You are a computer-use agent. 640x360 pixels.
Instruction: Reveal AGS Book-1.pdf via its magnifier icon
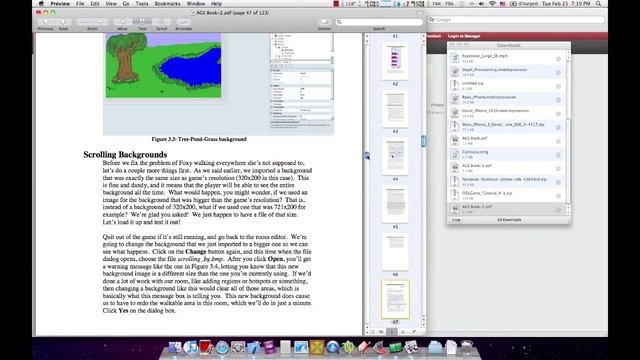click(x=558, y=169)
